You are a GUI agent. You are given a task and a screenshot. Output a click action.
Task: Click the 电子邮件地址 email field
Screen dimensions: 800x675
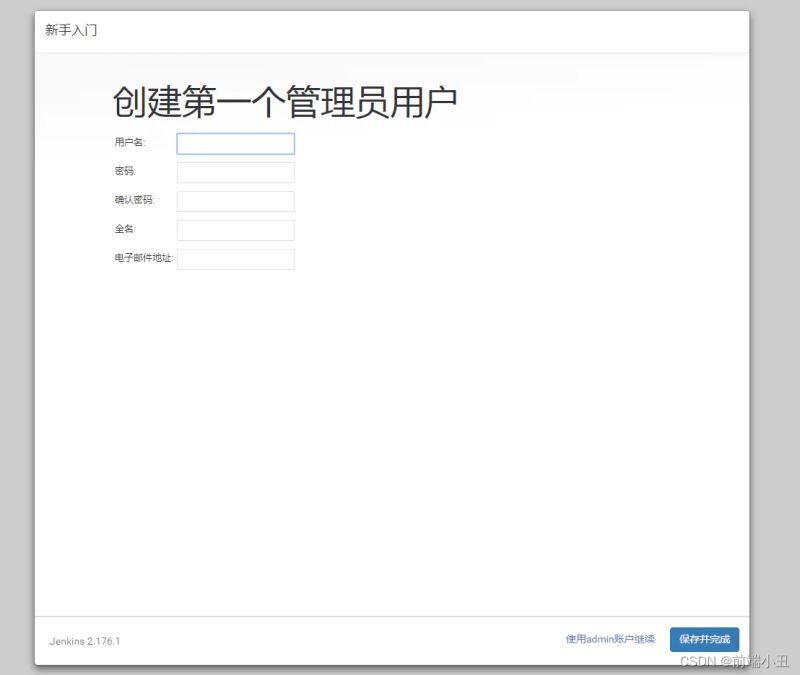coord(234,259)
